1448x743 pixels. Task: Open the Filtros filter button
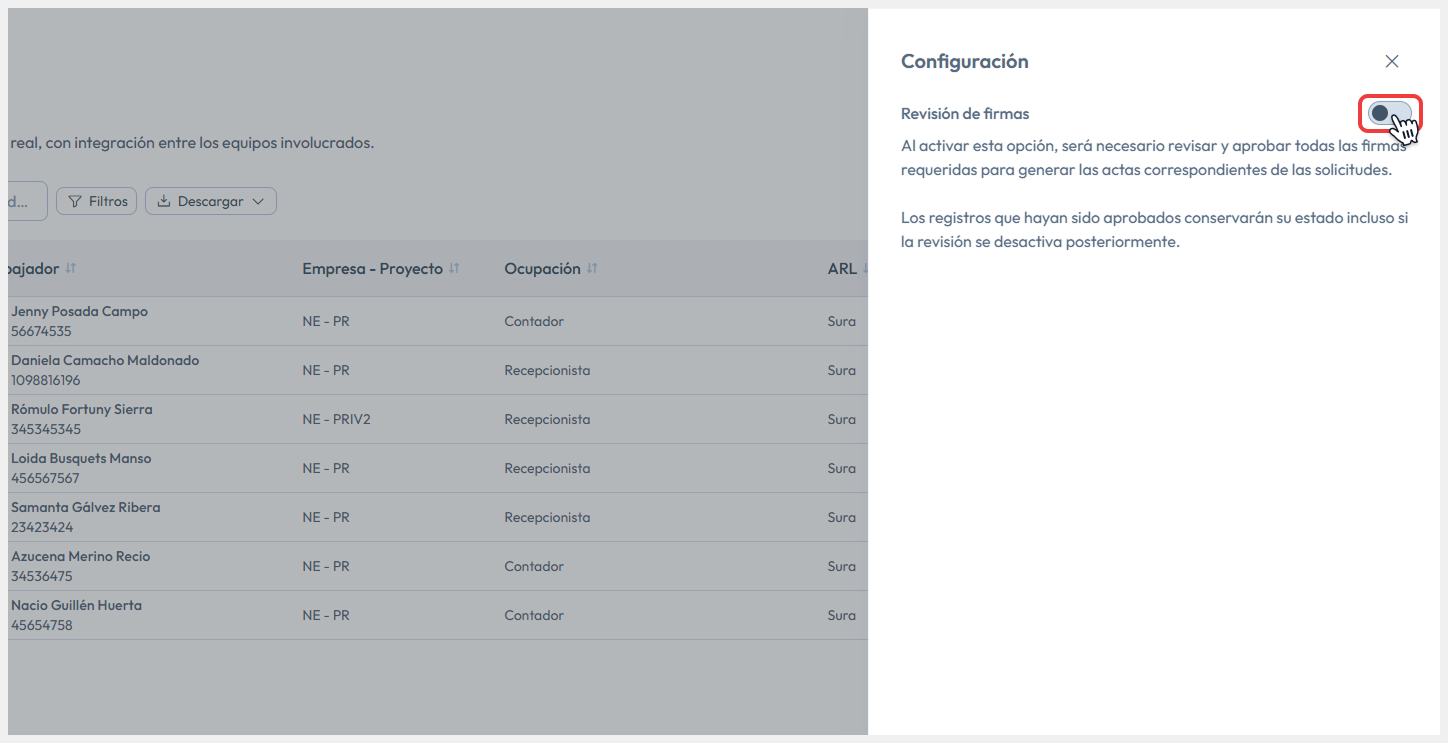pos(97,201)
